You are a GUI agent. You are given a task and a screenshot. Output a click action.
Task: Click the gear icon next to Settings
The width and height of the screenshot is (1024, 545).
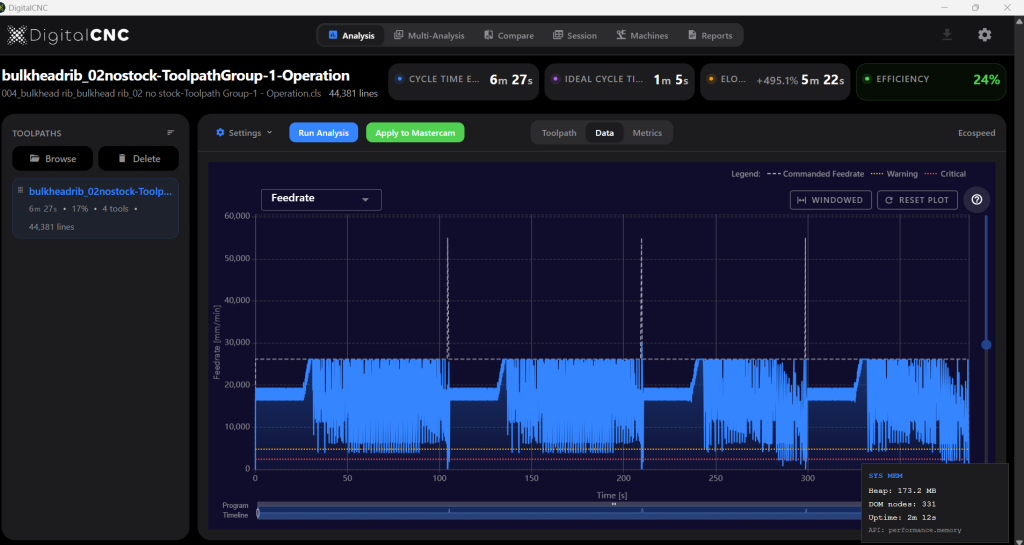[220, 132]
